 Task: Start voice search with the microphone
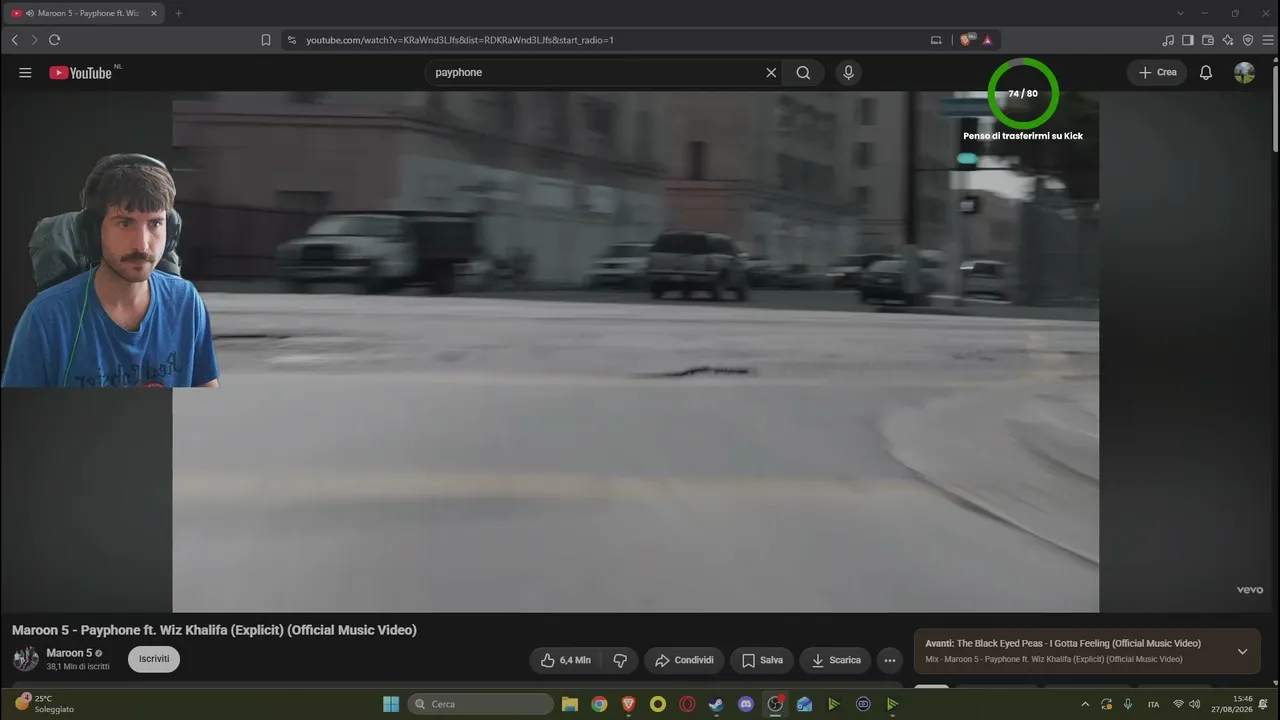848,72
